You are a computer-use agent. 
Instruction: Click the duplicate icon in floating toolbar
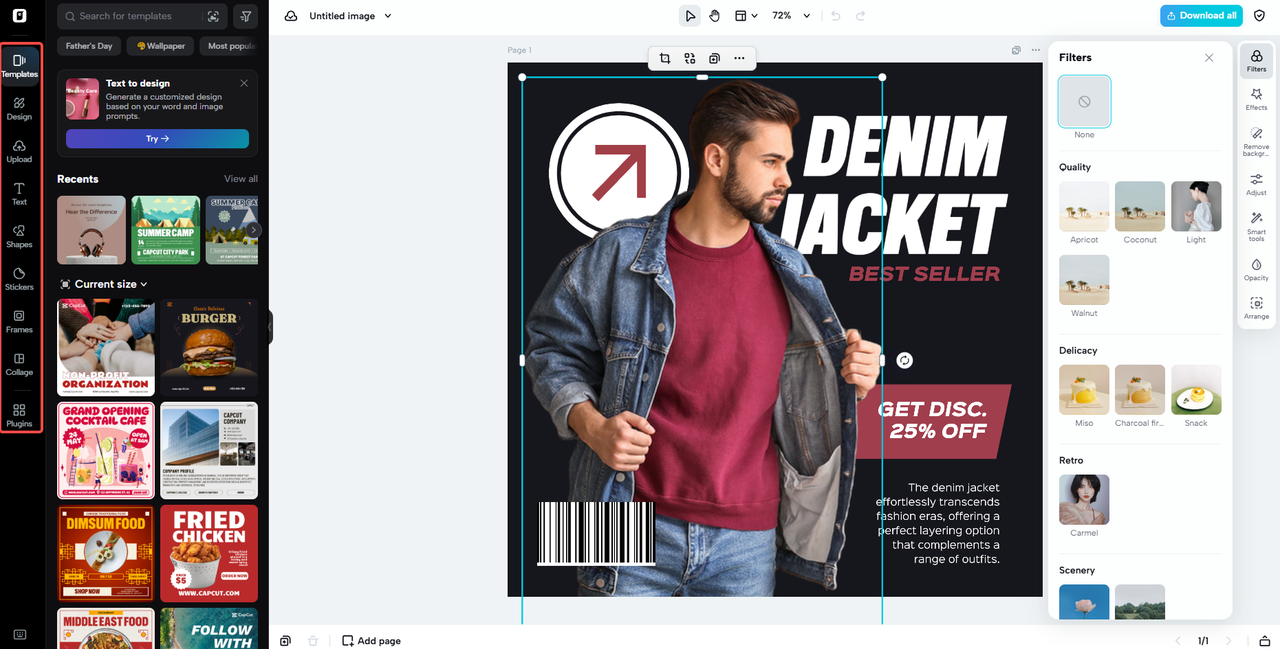[714, 59]
